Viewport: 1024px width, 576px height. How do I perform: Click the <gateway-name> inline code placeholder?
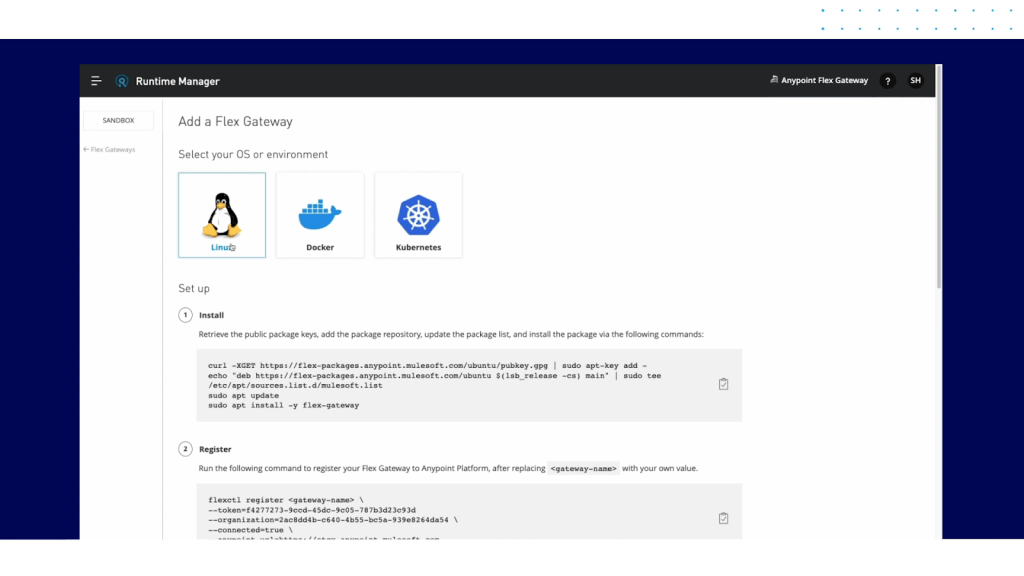click(x=584, y=468)
